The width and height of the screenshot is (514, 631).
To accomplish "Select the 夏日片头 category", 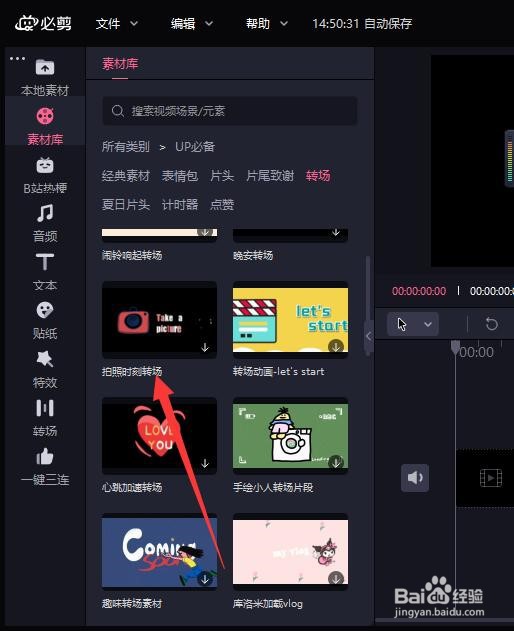I will 126,205.
